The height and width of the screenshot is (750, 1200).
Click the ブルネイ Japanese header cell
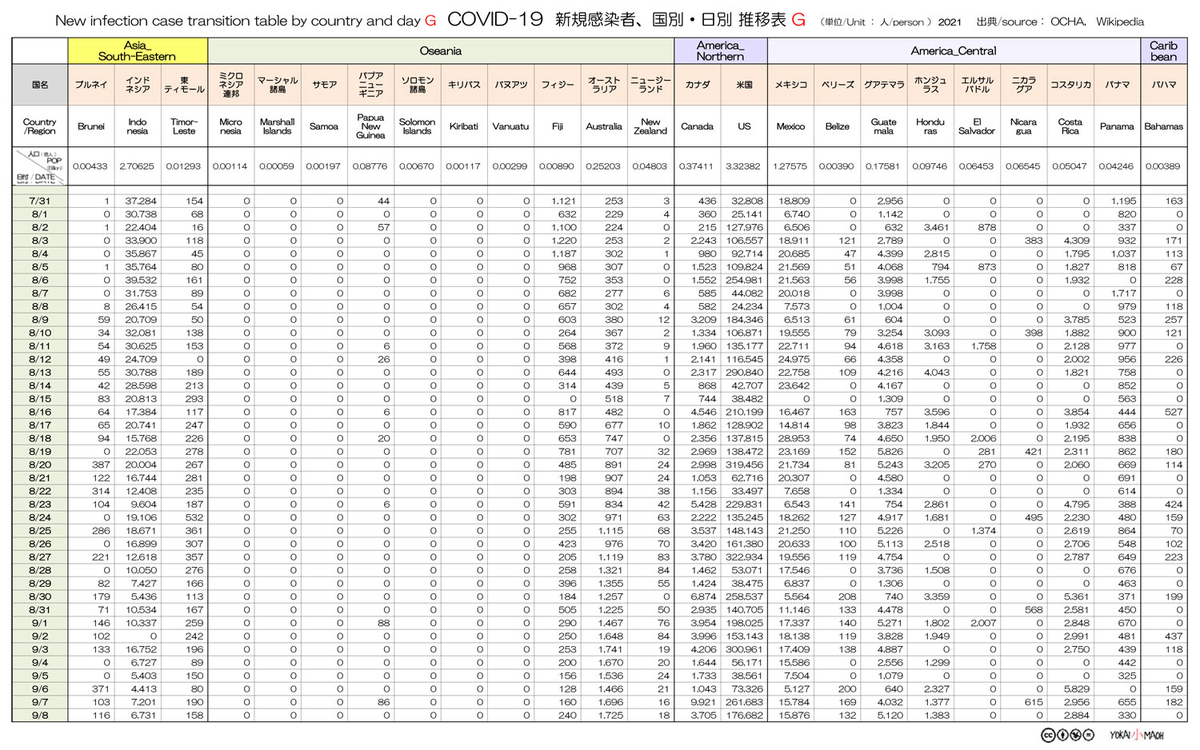pos(92,86)
